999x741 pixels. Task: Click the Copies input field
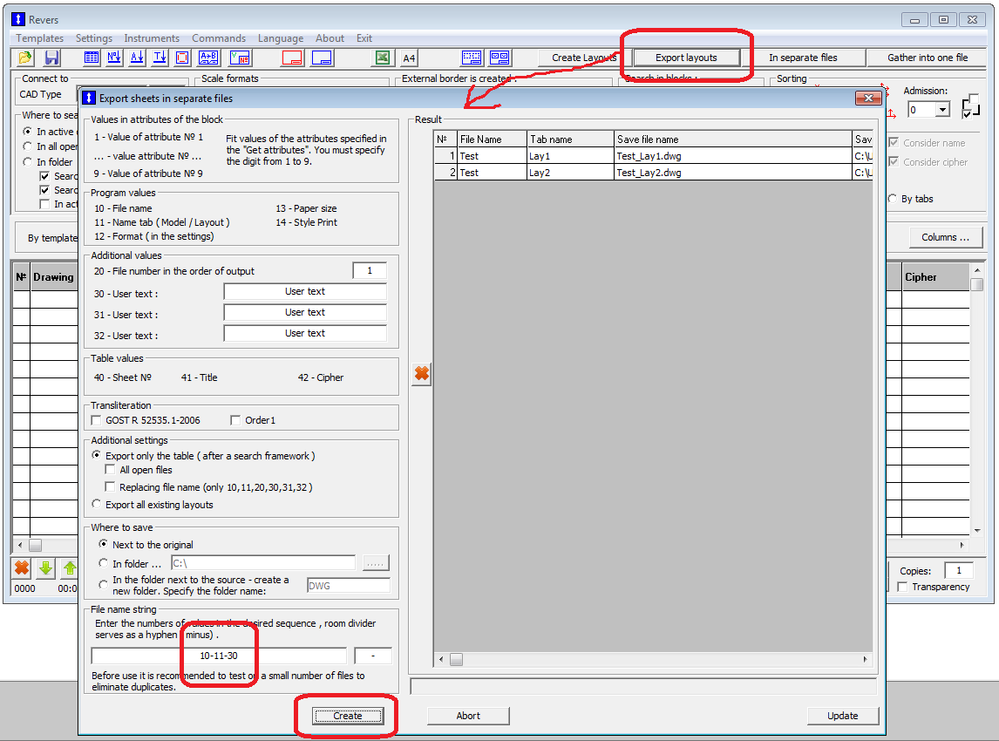click(x=958, y=571)
